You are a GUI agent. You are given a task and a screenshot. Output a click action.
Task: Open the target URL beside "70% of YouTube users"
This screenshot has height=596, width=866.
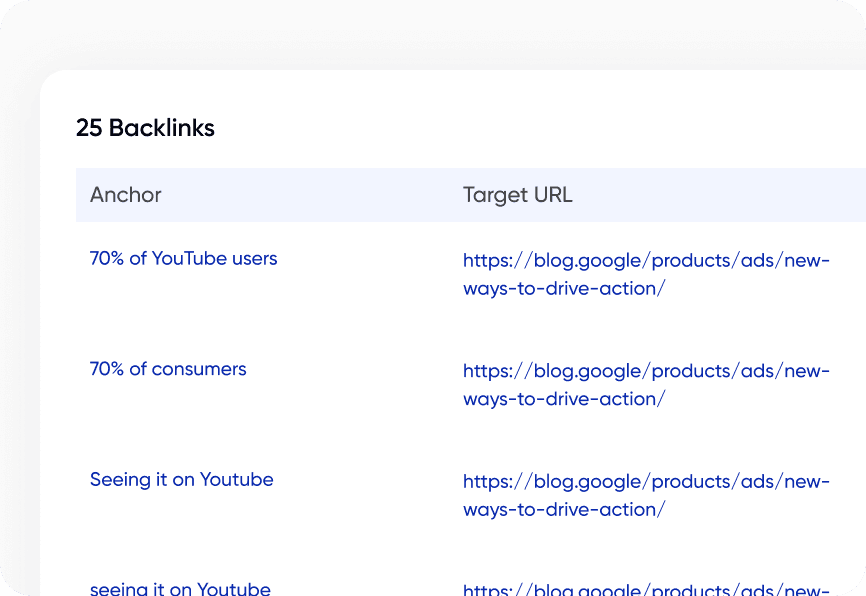tap(645, 260)
